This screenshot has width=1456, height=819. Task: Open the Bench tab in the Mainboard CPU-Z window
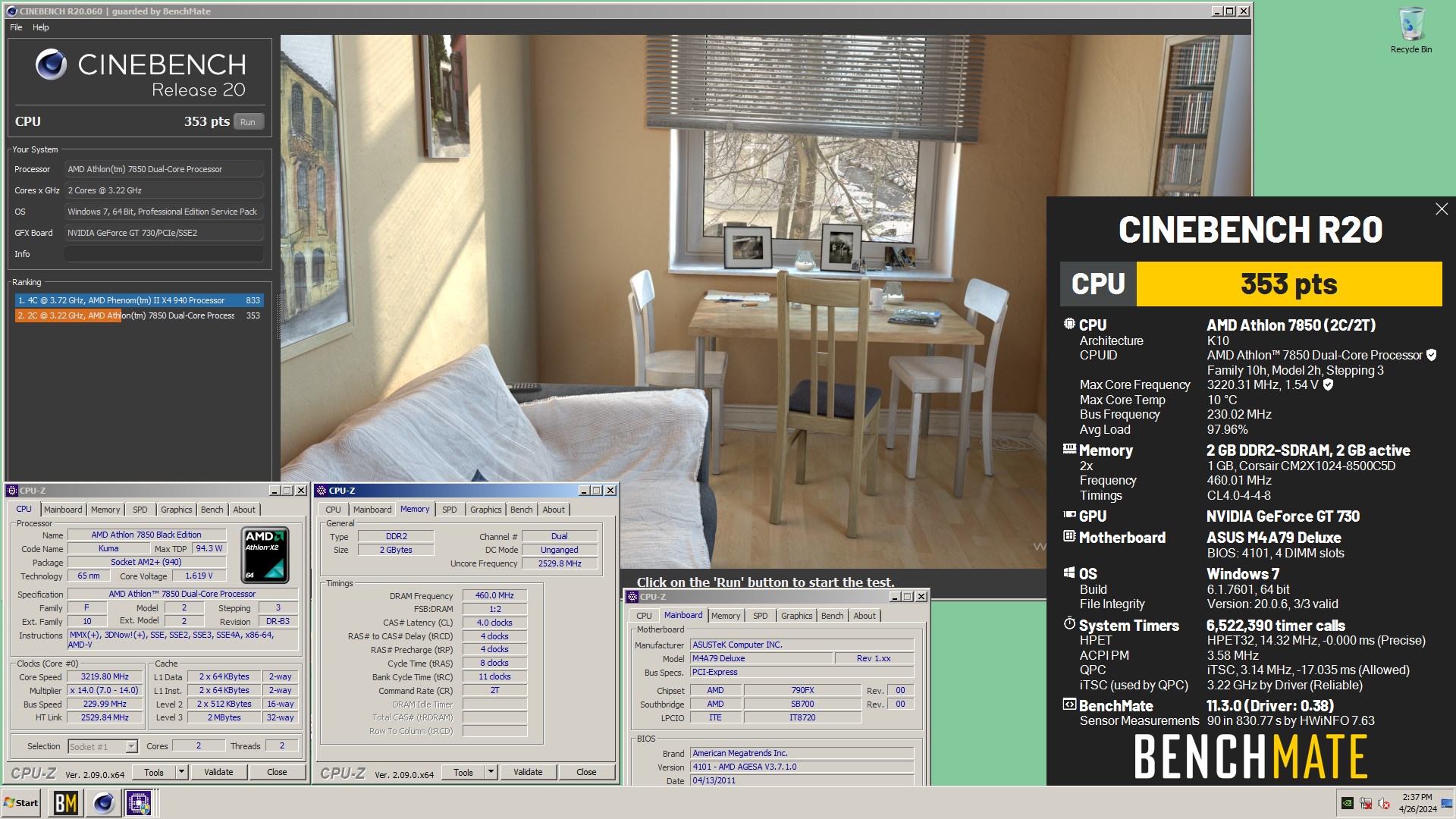[833, 616]
